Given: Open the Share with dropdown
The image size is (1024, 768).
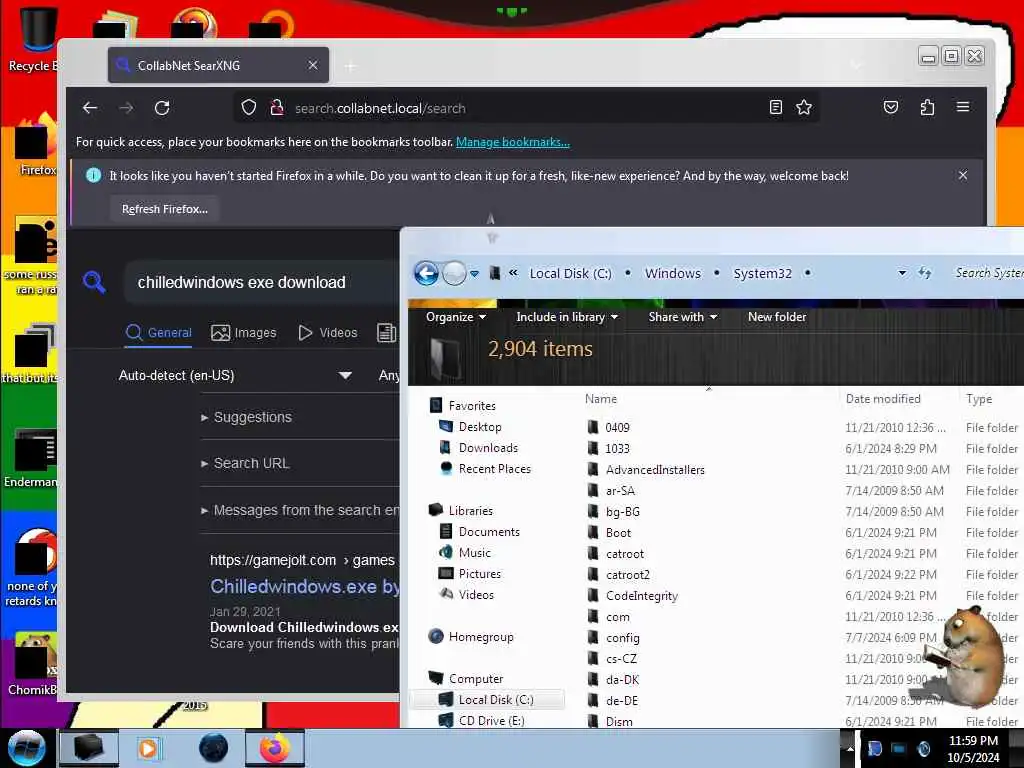Looking at the screenshot, I should click(x=682, y=317).
